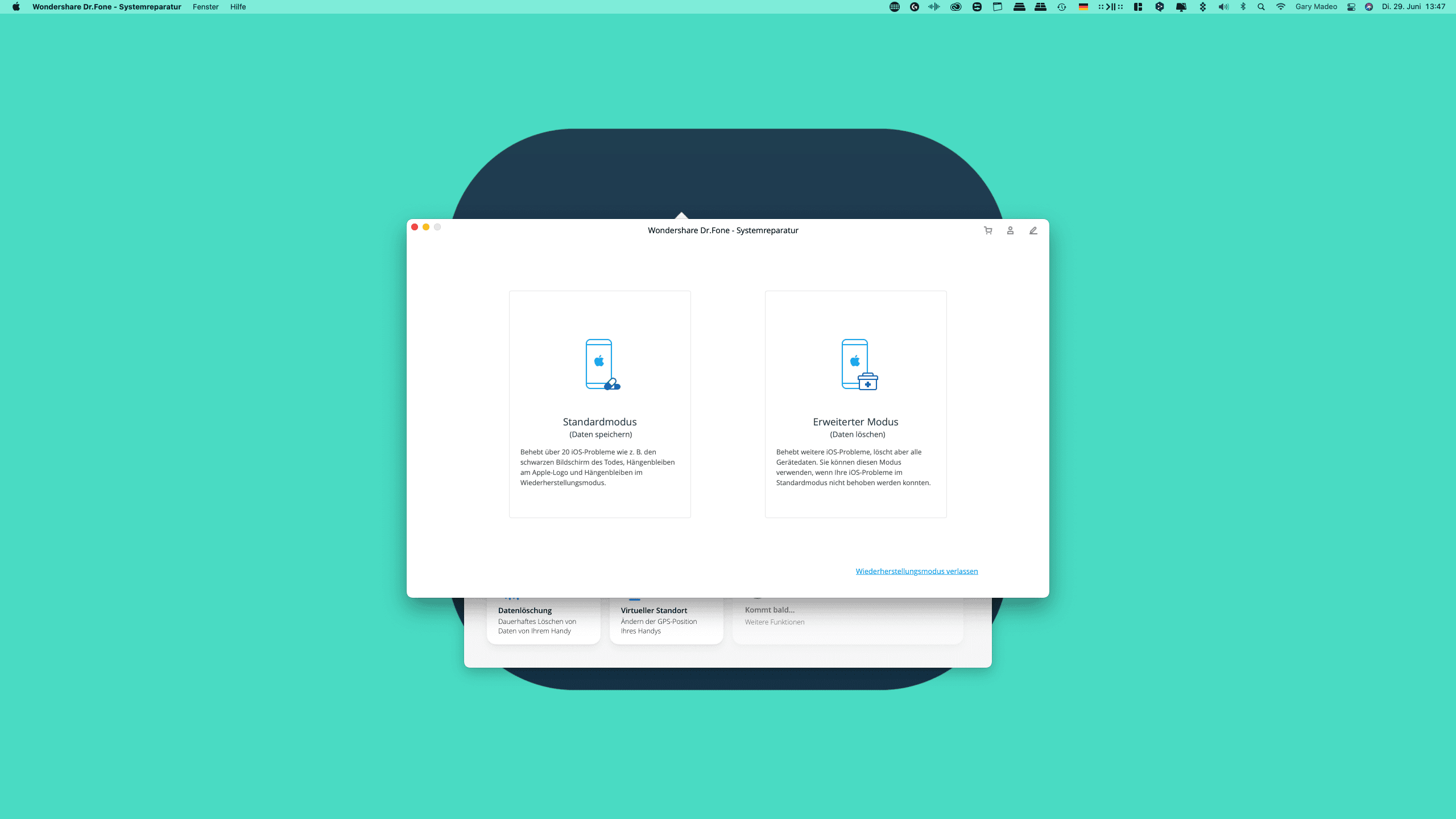The height and width of the screenshot is (819, 1456).
Task: Open the Fenster menu
Action: (x=205, y=7)
